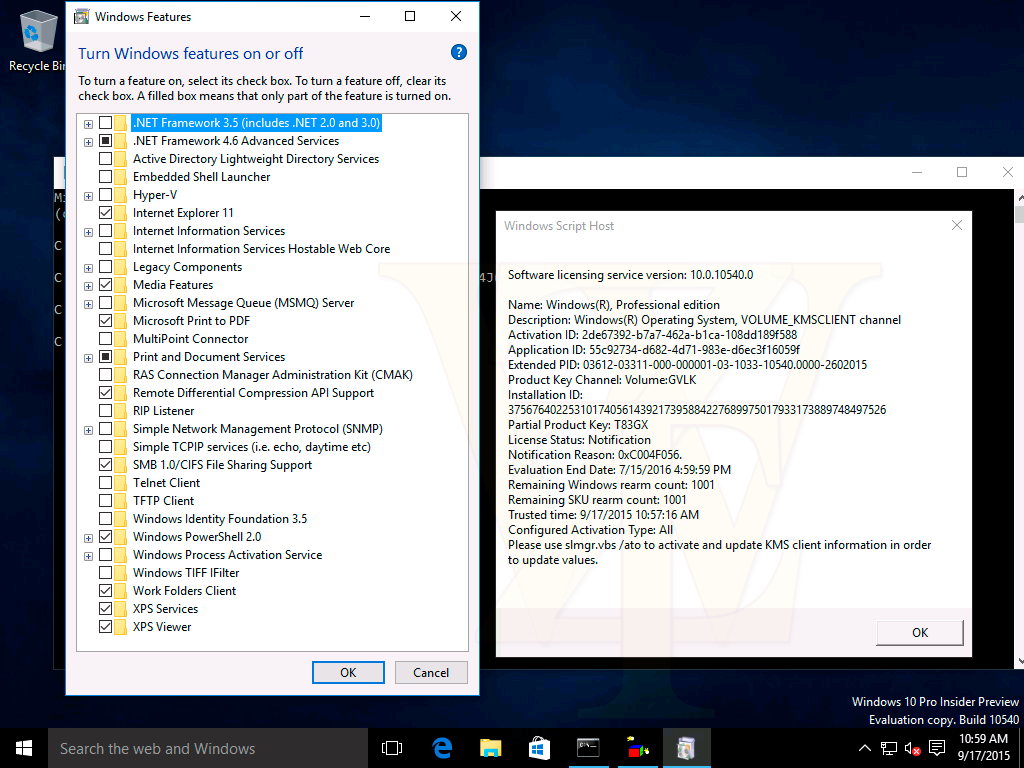The image size is (1024, 768).
Task: Expand the Hyper-V tree node
Action: (x=88, y=196)
